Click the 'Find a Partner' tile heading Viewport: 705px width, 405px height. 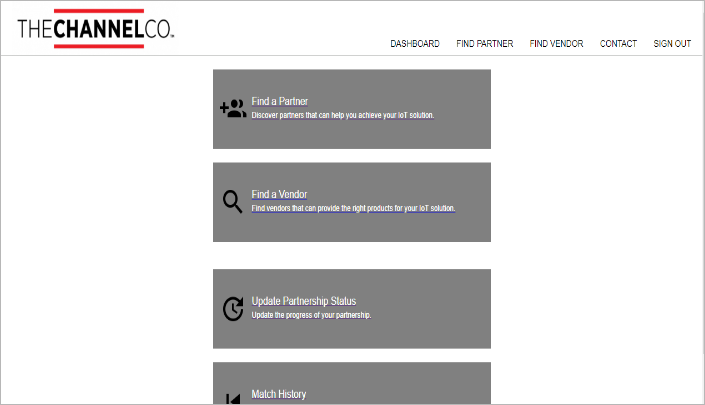coord(279,101)
